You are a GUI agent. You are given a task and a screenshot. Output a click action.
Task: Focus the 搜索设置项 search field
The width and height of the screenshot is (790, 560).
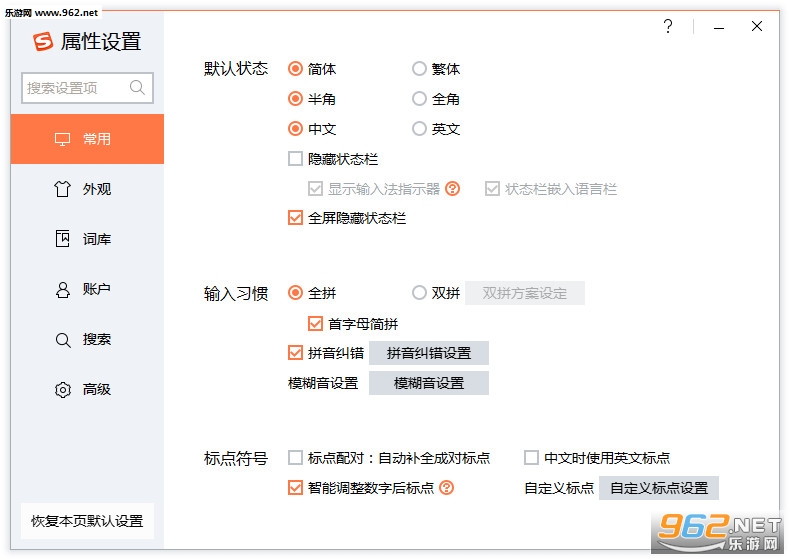[x=87, y=88]
